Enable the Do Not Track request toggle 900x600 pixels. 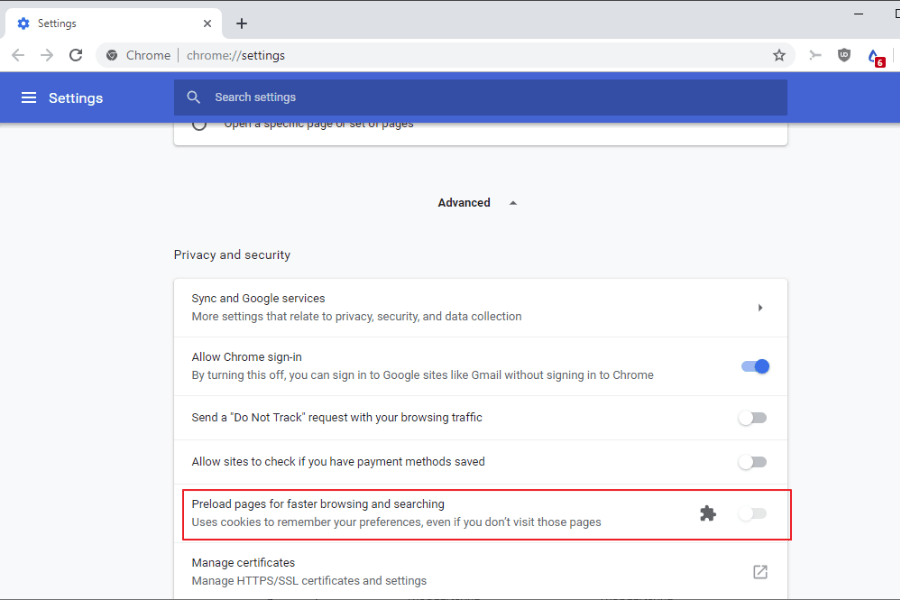(752, 418)
